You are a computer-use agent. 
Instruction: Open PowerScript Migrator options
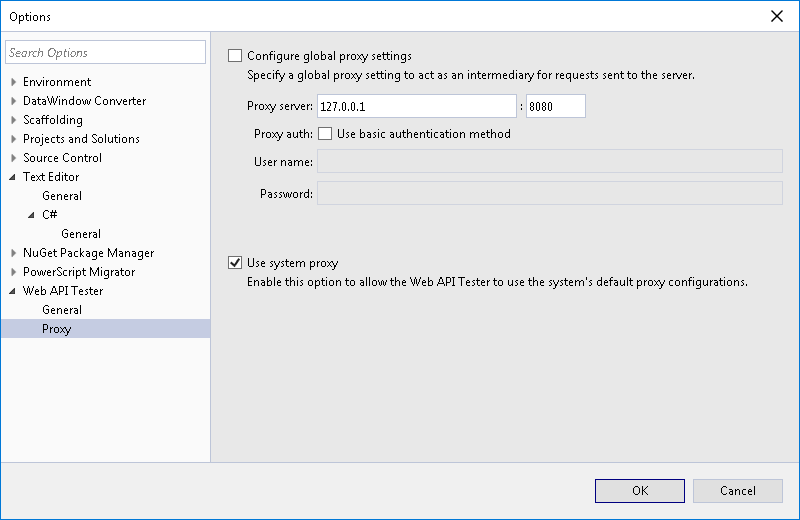pos(79,272)
